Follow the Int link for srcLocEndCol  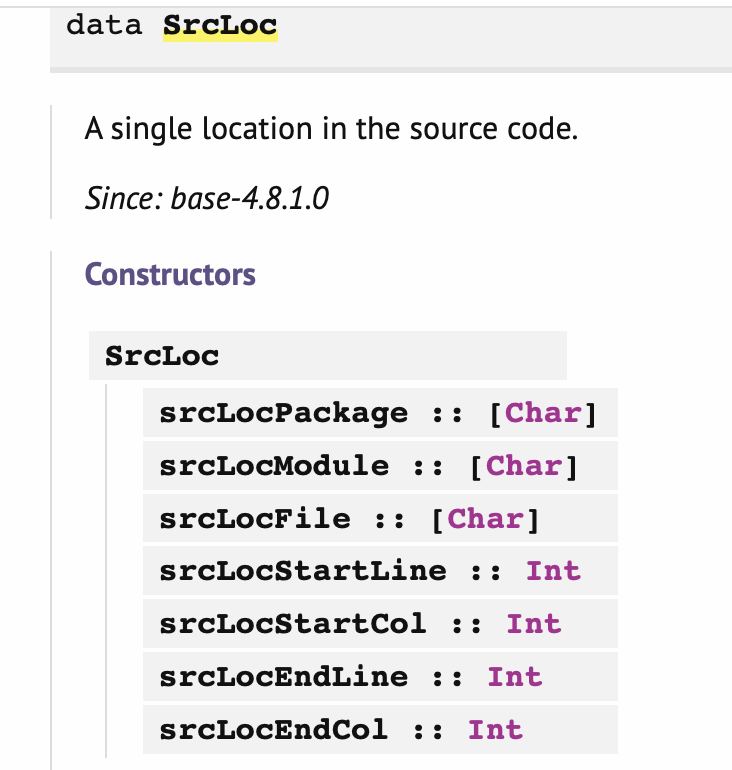tap(495, 730)
